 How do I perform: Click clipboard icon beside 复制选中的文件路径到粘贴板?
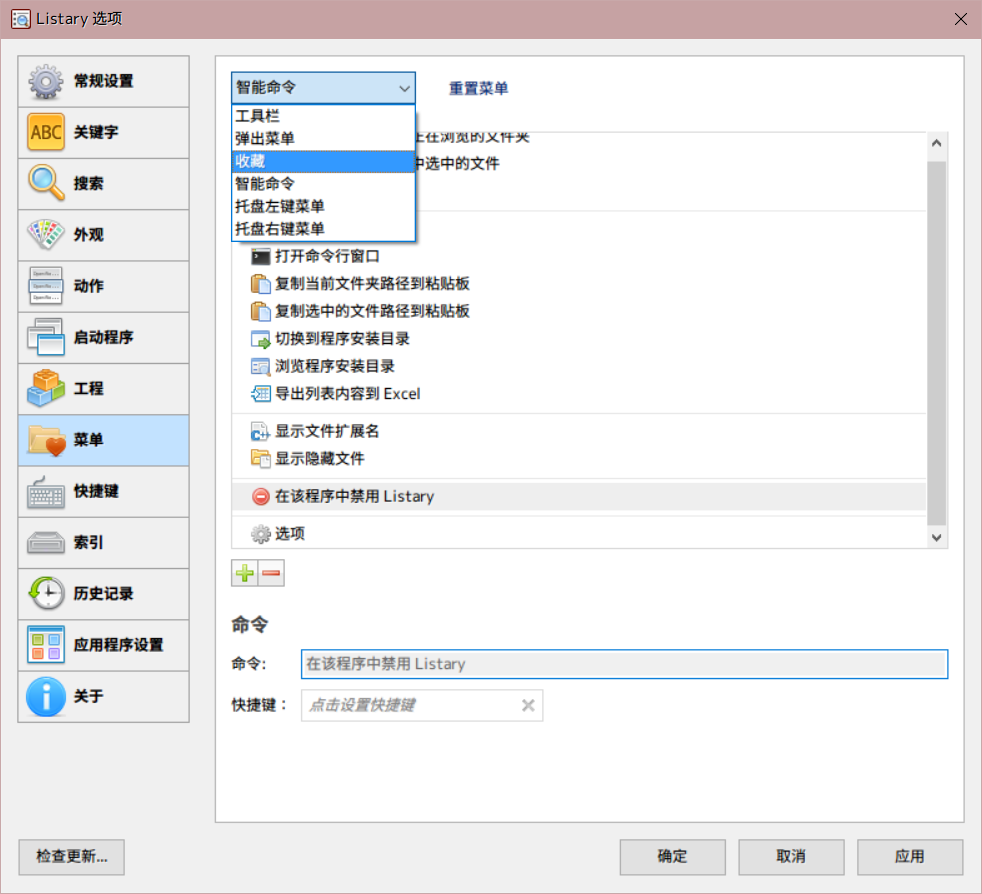pos(261,311)
